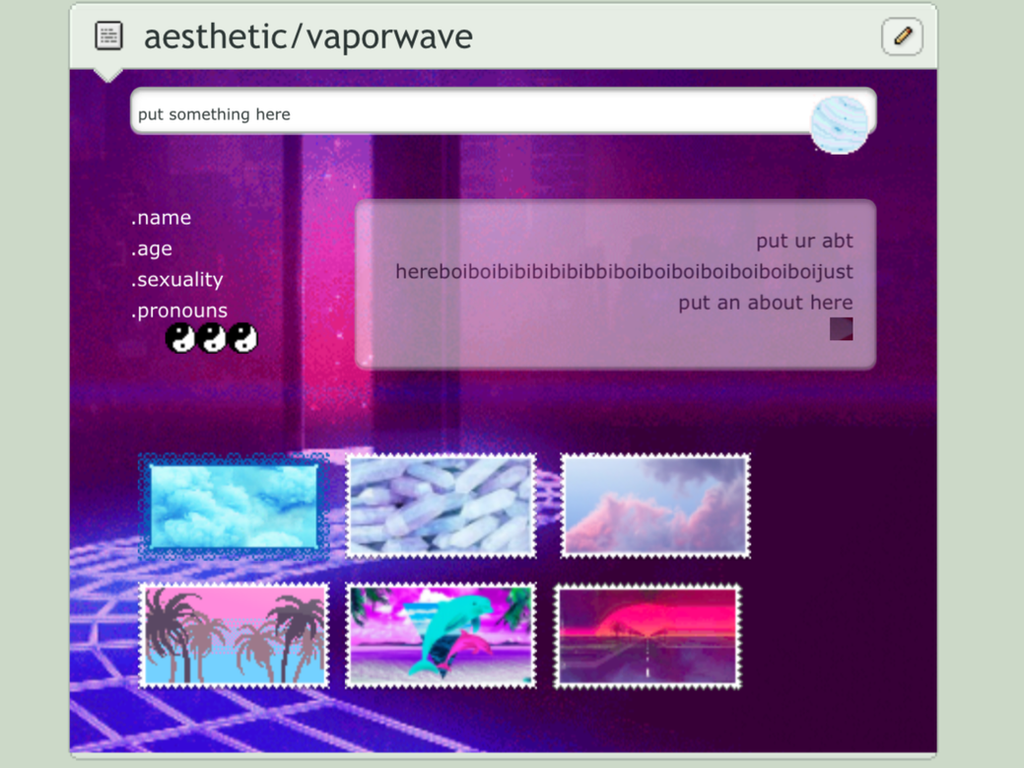Click the 'put something here' text field
This screenshot has width=1024, height=768.
[503, 111]
